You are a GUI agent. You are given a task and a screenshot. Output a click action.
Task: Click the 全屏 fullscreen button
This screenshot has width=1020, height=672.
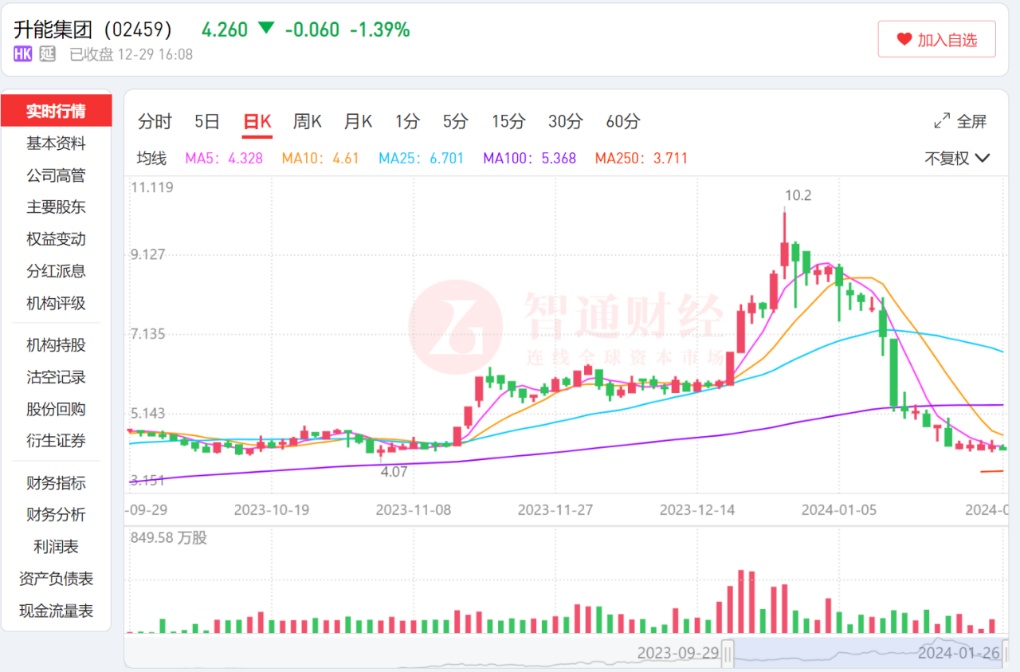tap(960, 121)
